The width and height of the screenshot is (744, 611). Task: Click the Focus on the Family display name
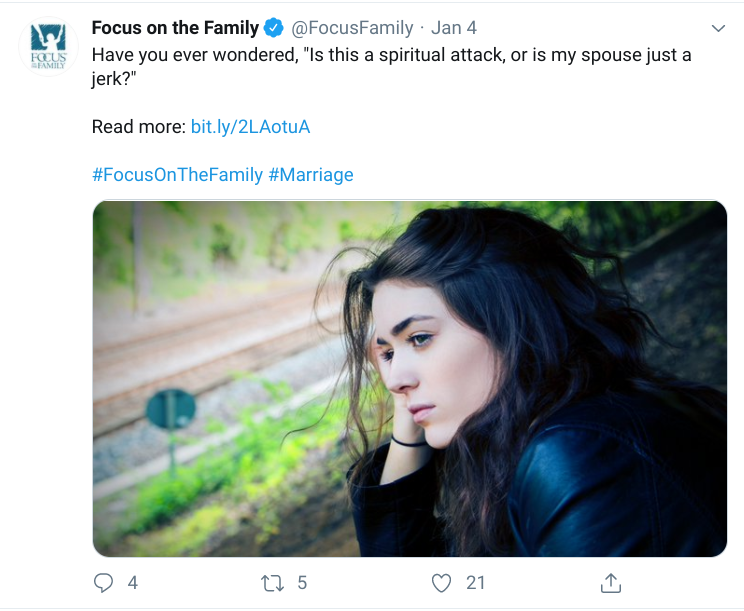click(175, 28)
